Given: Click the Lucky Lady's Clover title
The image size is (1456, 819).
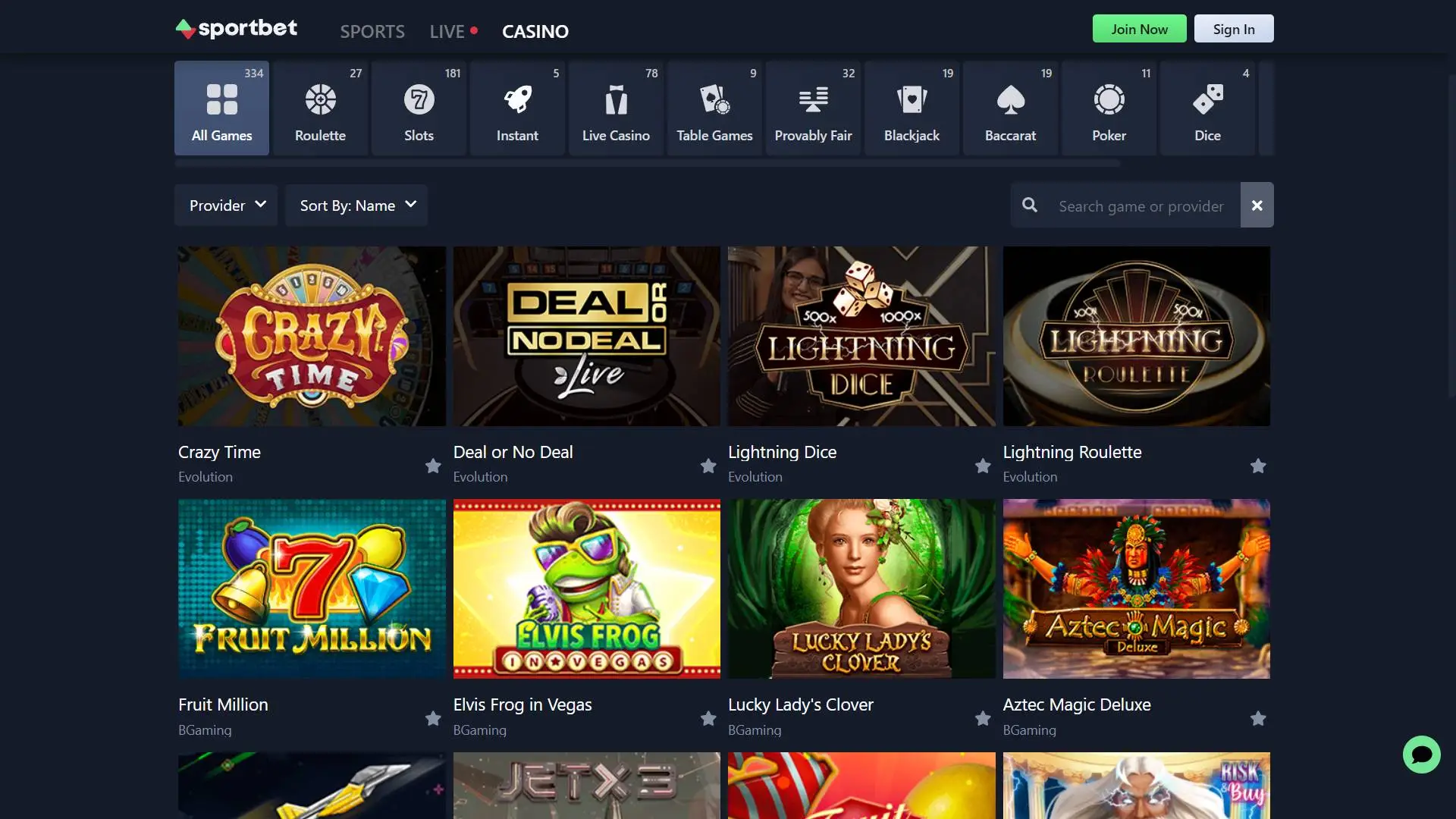Looking at the screenshot, I should [801, 704].
